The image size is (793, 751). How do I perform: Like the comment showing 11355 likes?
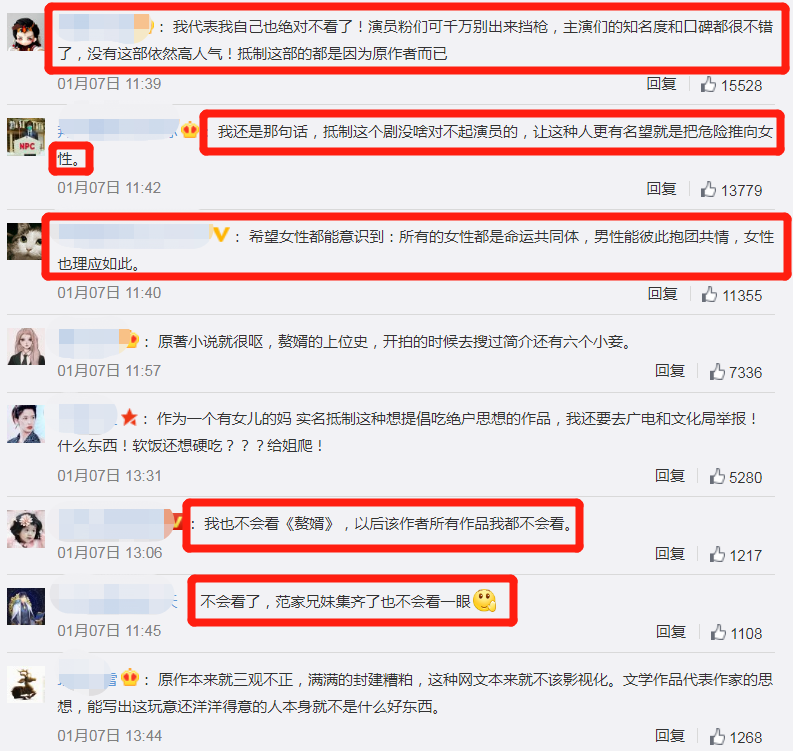click(x=709, y=294)
